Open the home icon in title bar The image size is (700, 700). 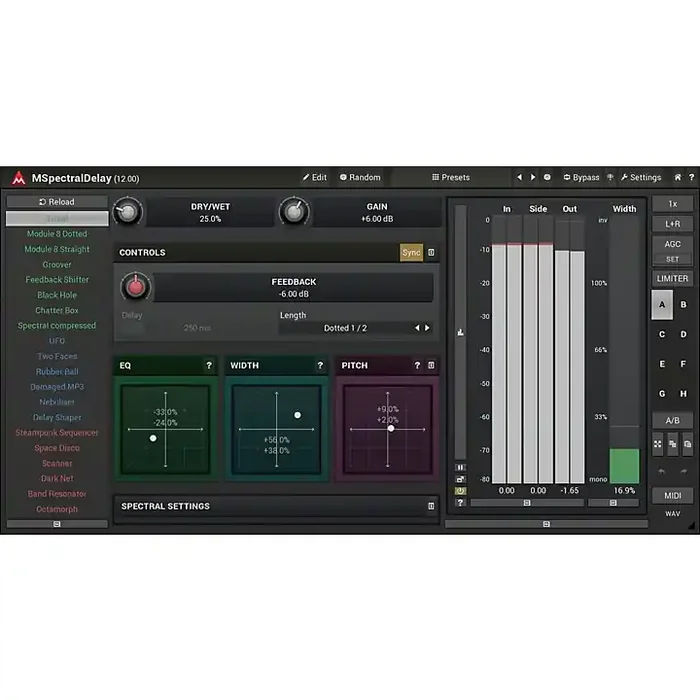tap(677, 177)
